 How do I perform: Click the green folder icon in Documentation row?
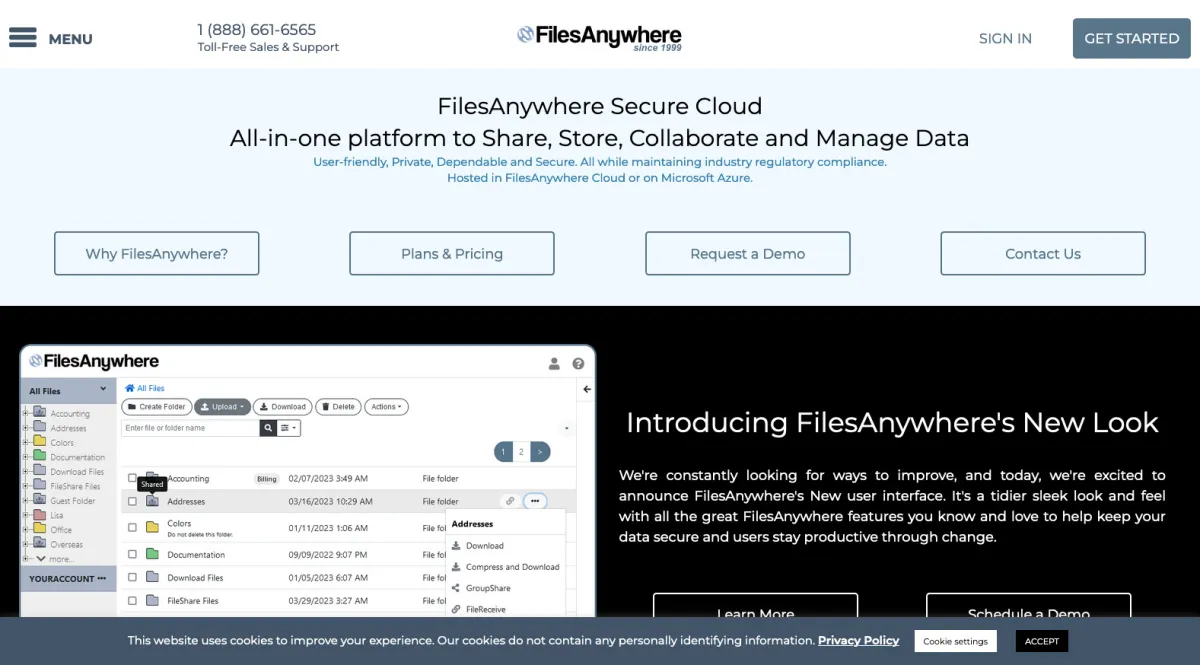[x=152, y=554]
